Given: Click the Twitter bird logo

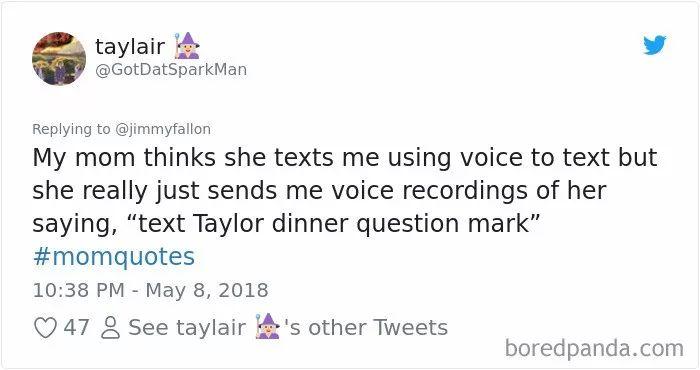Looking at the screenshot, I should [655, 45].
